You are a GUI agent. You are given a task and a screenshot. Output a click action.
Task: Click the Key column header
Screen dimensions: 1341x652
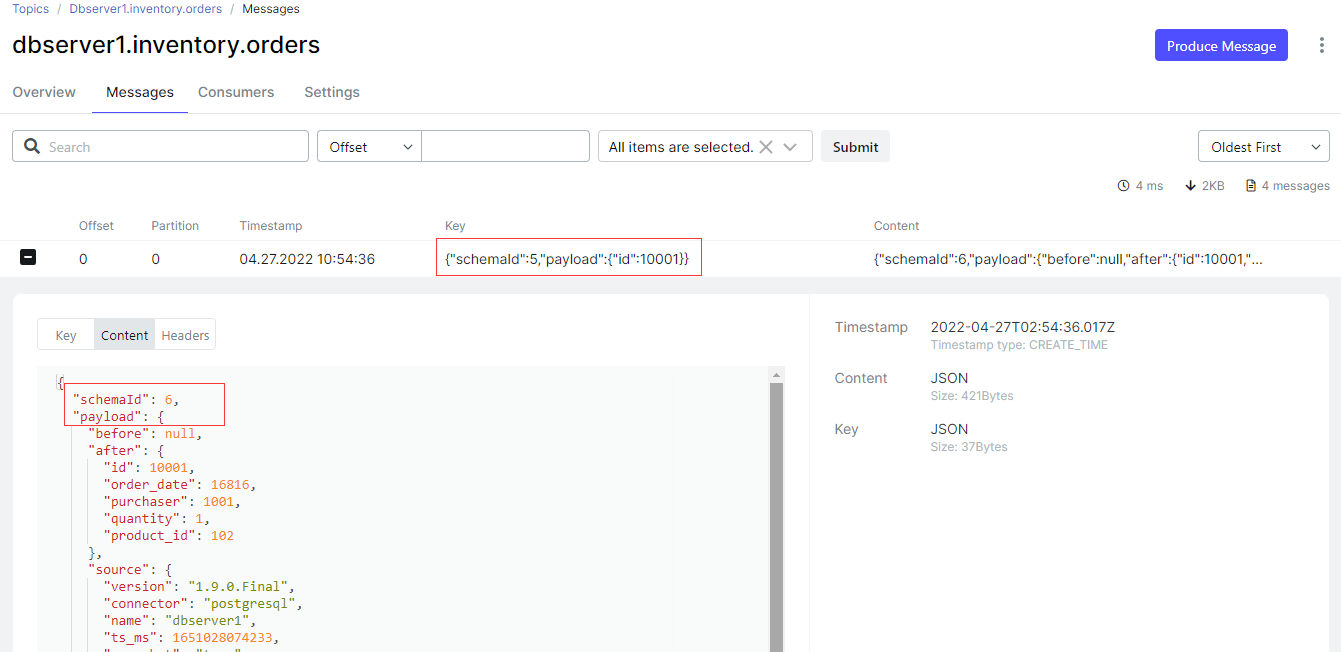click(455, 226)
